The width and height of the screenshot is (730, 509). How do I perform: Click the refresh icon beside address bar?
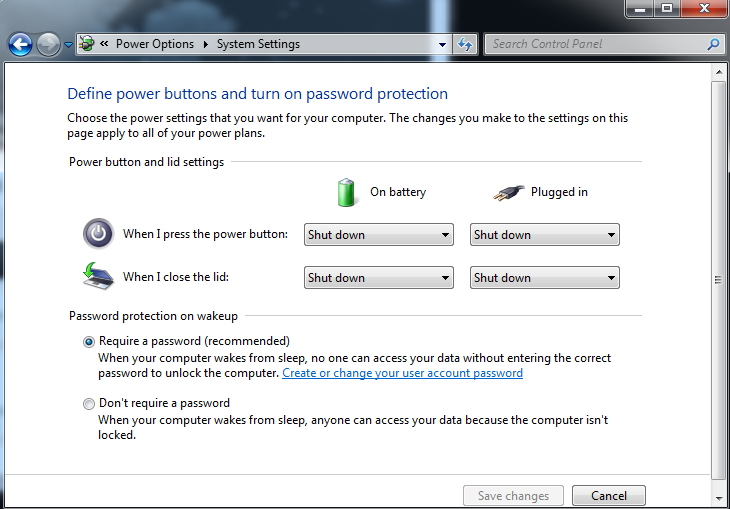[x=465, y=44]
